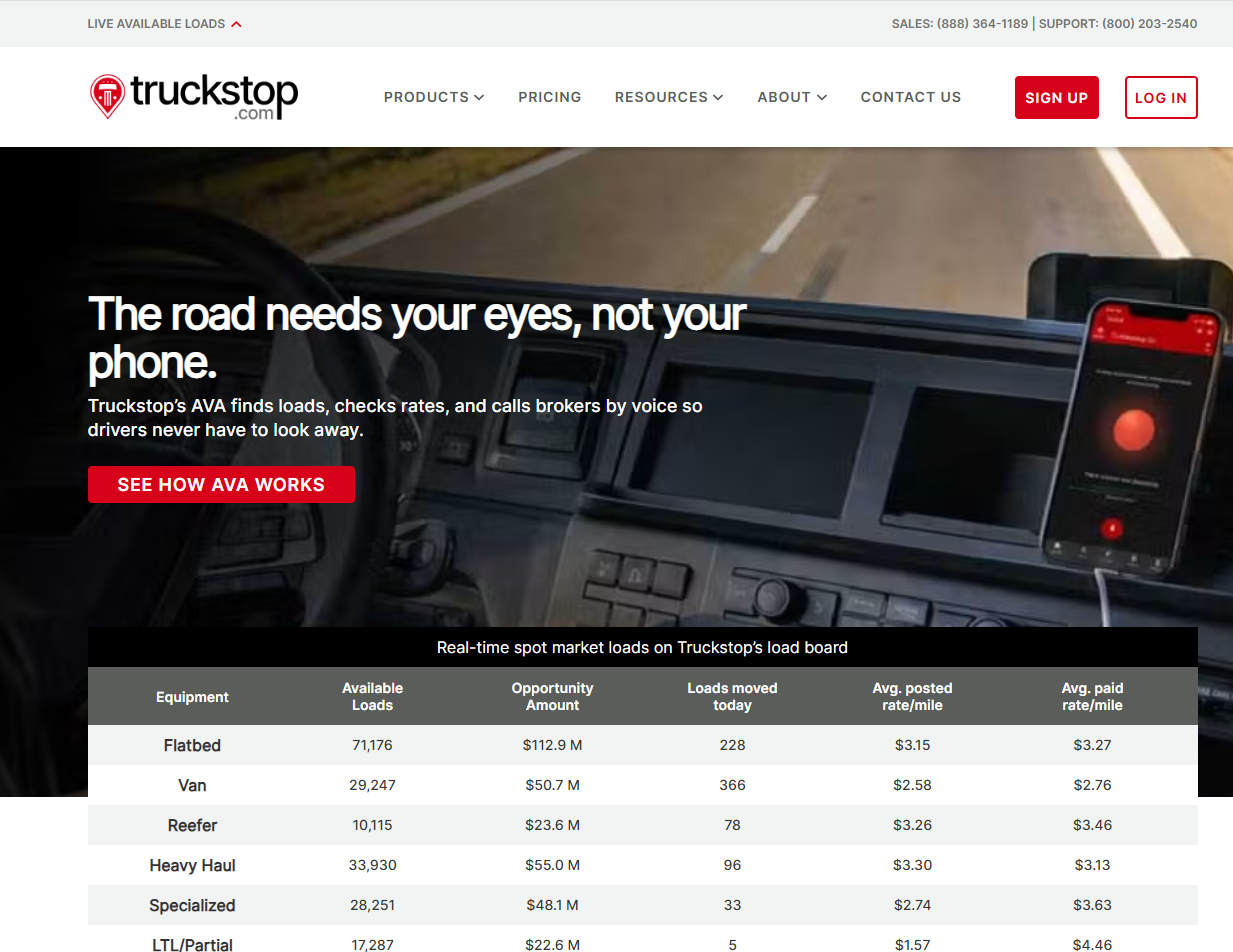Click the red Sign Up button
Viewport: 1233px width, 952px height.
[x=1057, y=98]
